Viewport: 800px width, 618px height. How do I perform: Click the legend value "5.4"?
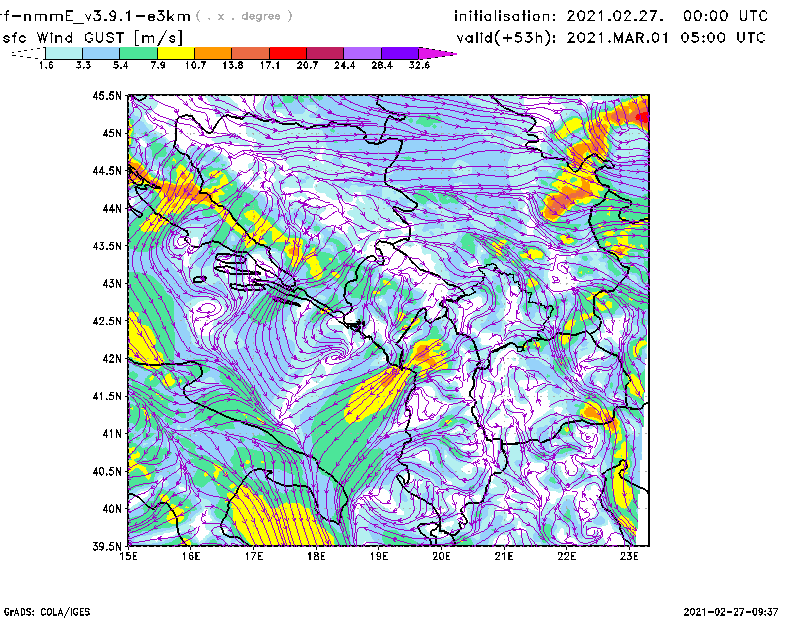pyautogui.click(x=120, y=65)
